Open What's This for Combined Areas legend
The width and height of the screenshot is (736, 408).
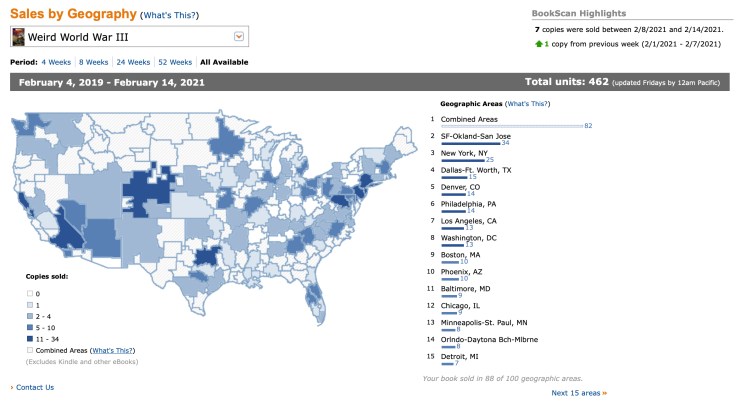pos(112,351)
